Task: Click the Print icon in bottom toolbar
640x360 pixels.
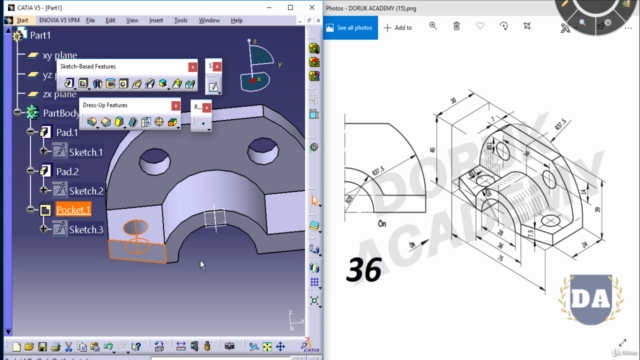Action: 56,347
